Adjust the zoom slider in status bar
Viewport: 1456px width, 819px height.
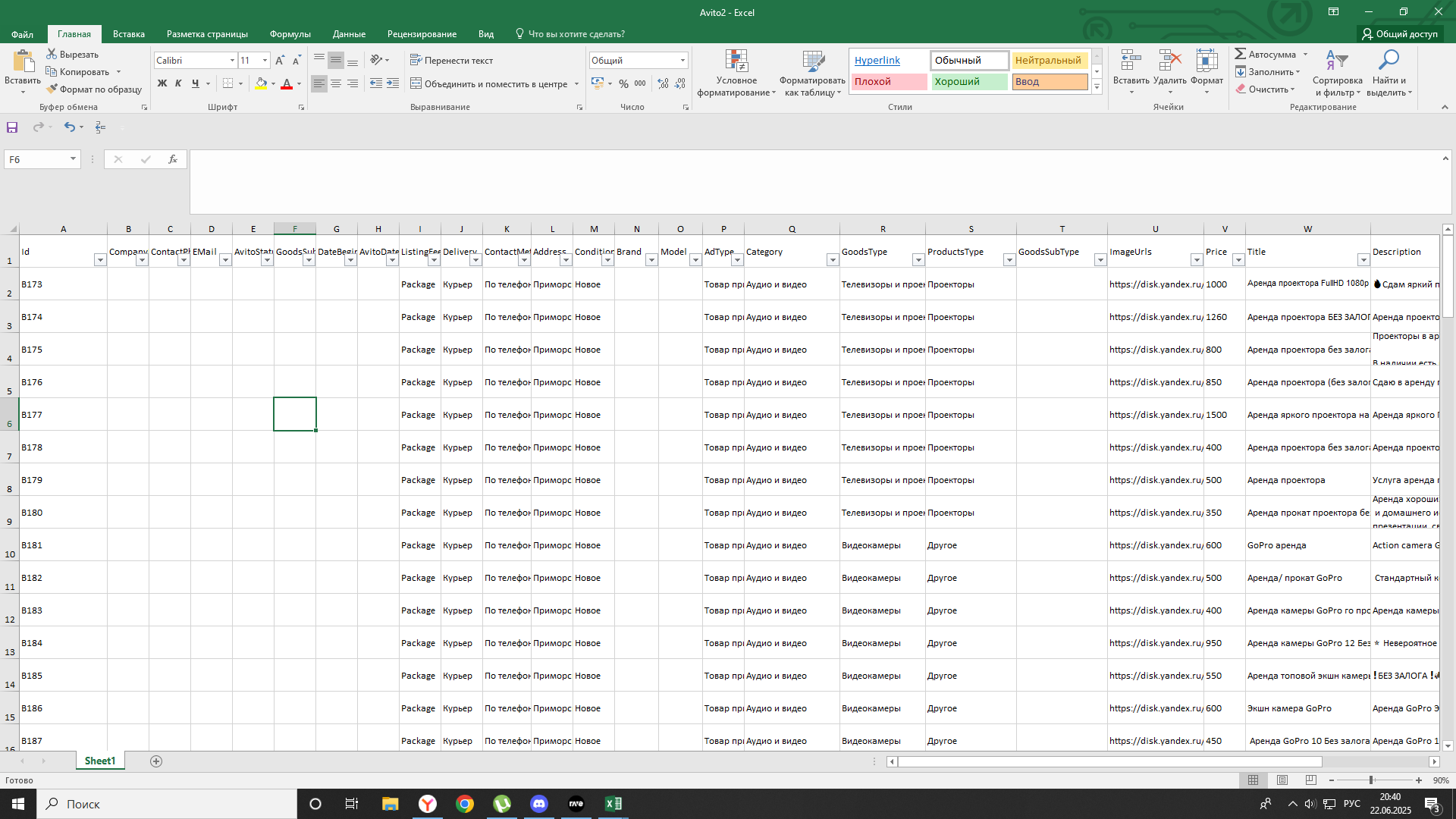(x=1371, y=780)
